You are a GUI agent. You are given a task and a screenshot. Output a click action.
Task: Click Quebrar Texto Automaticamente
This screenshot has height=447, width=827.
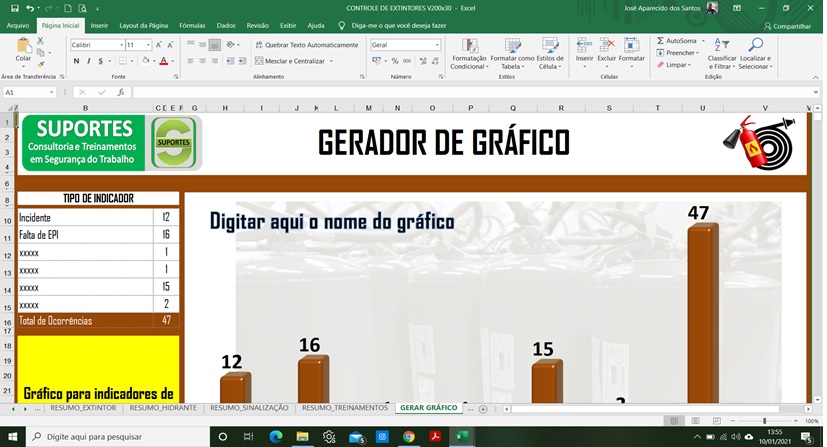click(306, 45)
